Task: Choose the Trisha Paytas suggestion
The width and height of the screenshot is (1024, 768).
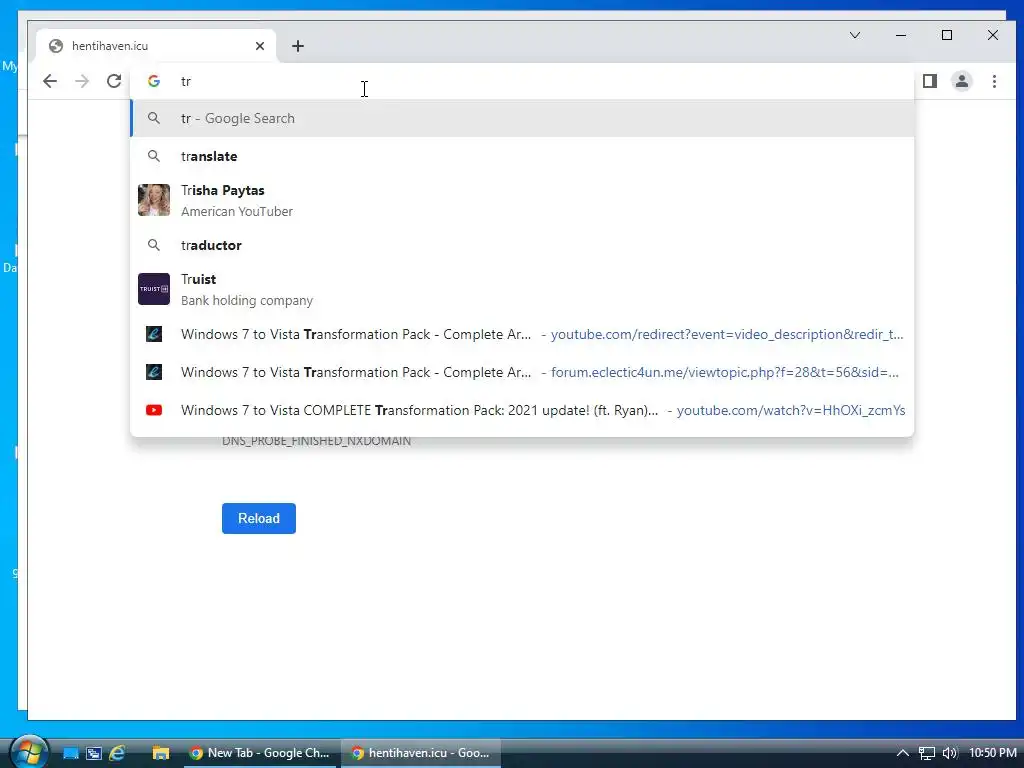Action: [x=522, y=200]
